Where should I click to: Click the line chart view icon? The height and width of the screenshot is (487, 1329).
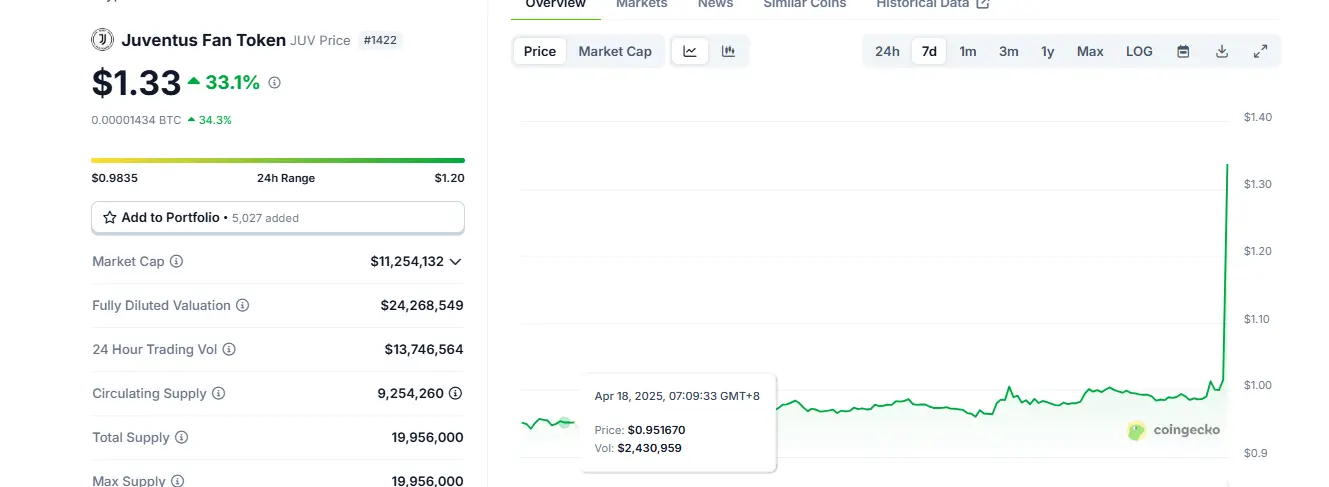coord(690,51)
